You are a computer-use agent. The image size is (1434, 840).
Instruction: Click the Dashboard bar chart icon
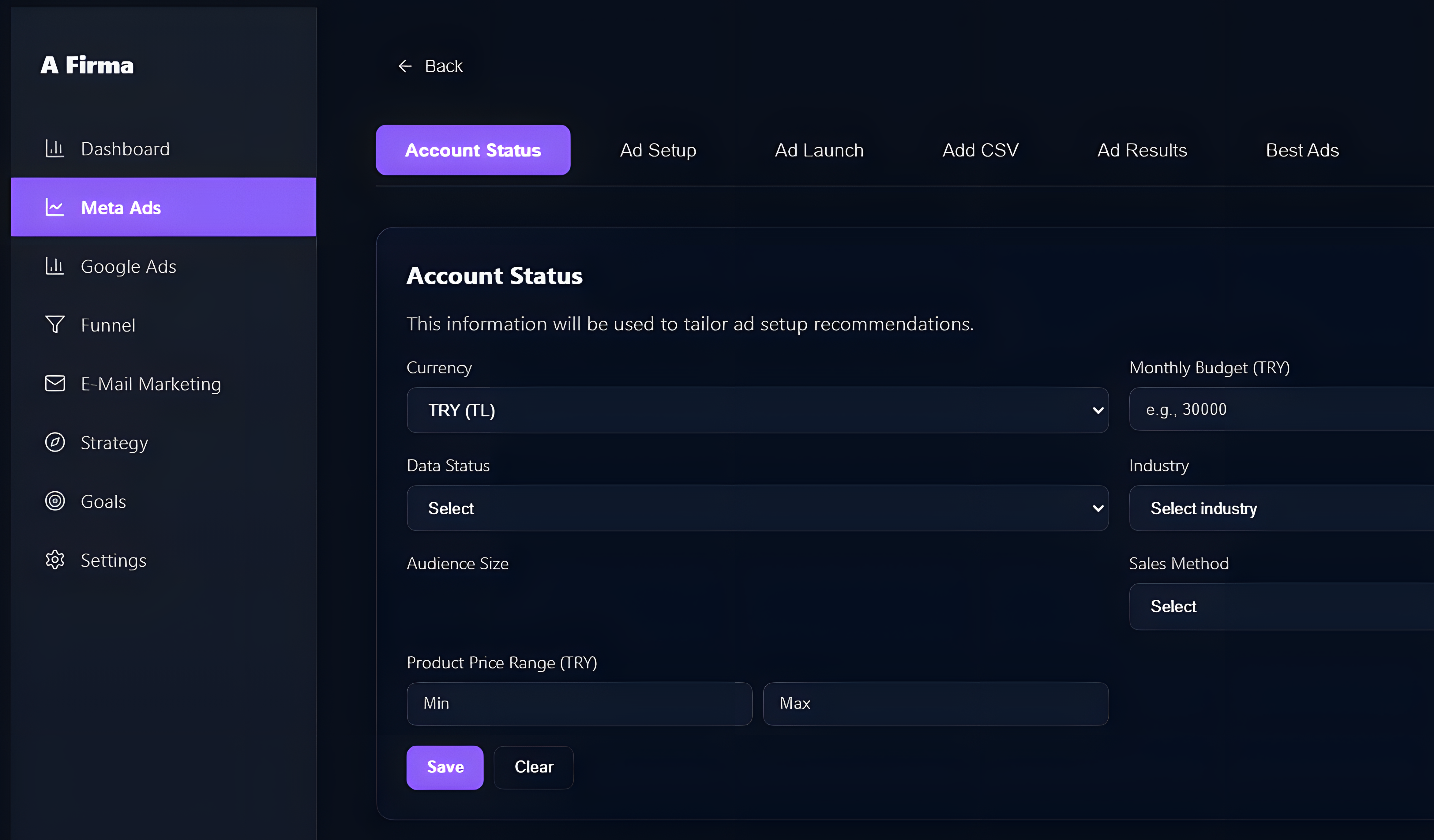pos(54,148)
